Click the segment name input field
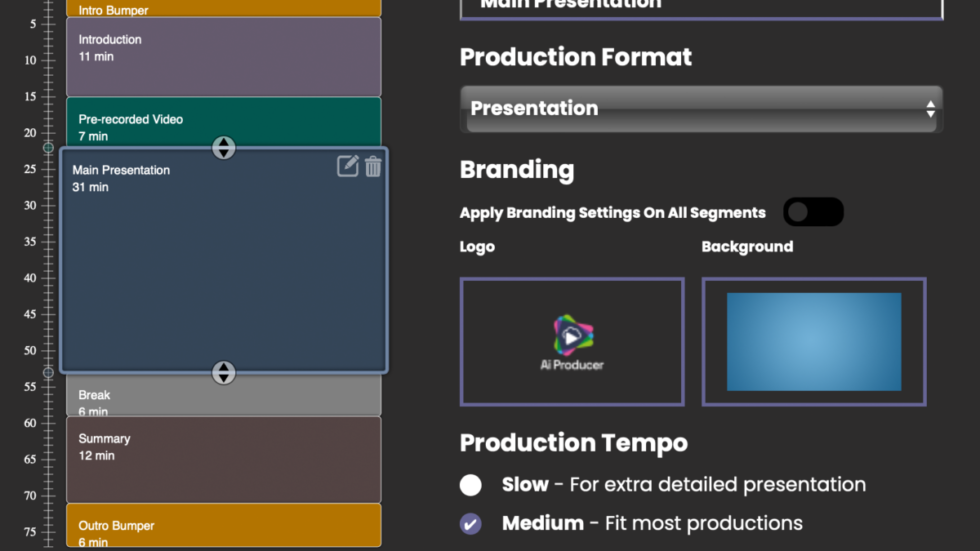The width and height of the screenshot is (980, 551). (x=700, y=7)
